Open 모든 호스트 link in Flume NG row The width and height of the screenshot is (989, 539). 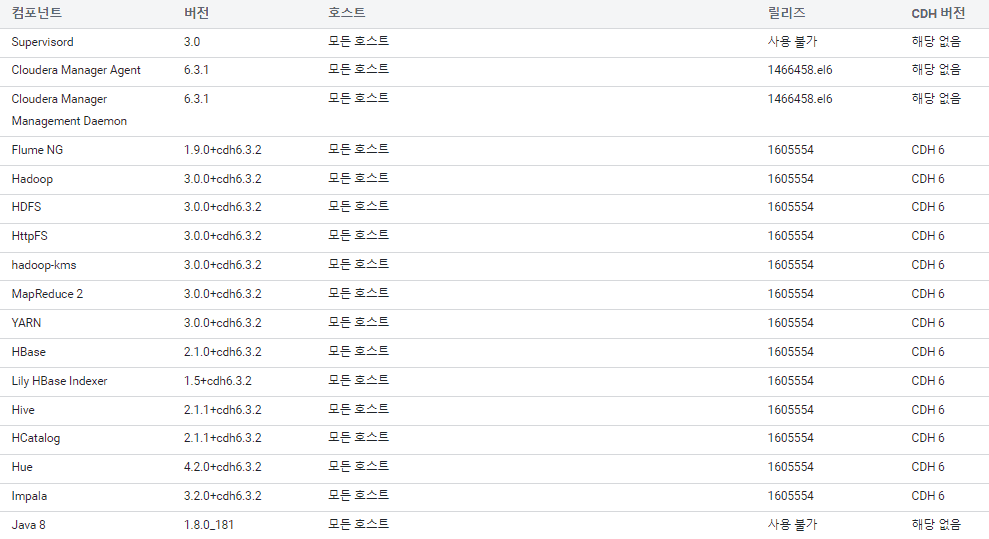point(358,149)
